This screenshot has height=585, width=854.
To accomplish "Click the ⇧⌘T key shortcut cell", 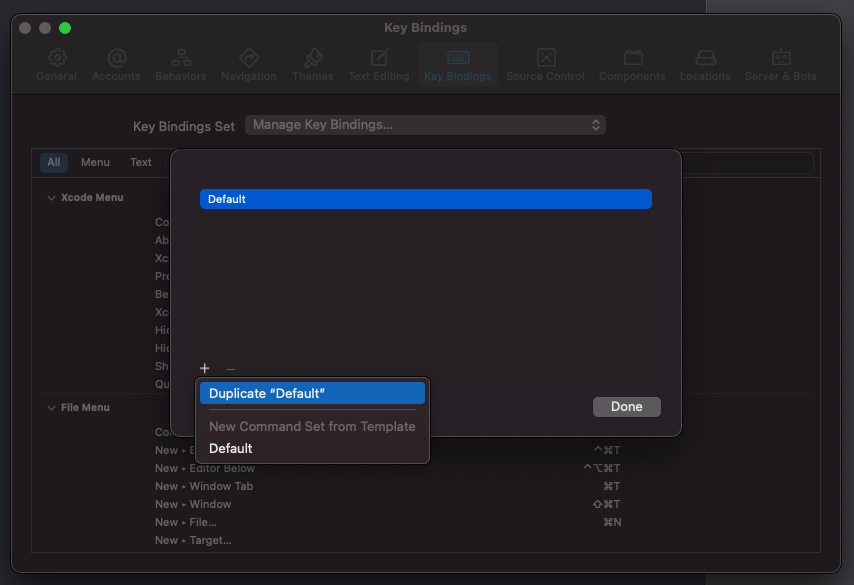I will pos(606,504).
